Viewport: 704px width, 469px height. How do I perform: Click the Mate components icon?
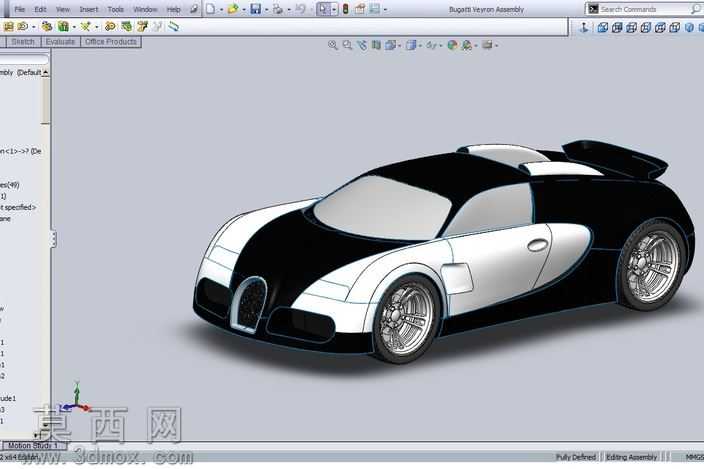click(47, 27)
